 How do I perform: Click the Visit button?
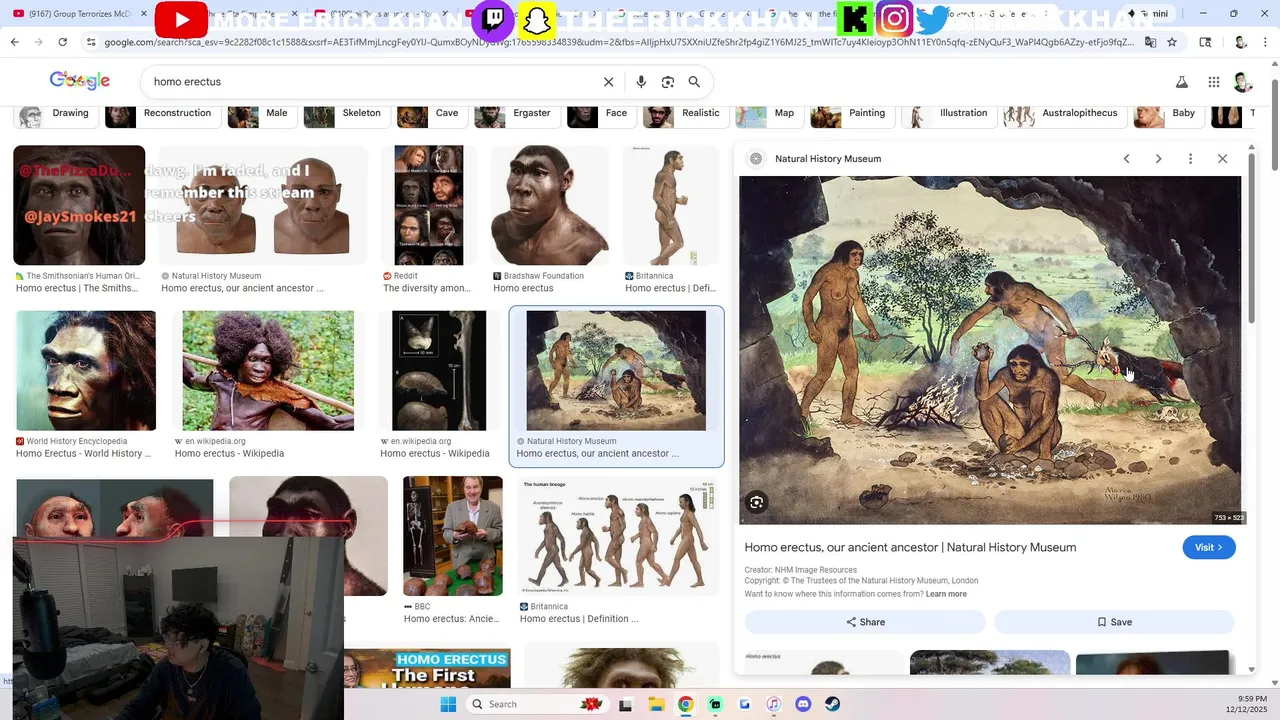[1209, 548]
